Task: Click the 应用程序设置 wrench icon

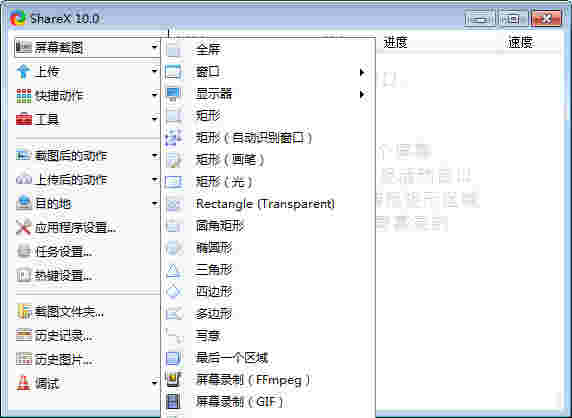Action: click(x=24, y=228)
